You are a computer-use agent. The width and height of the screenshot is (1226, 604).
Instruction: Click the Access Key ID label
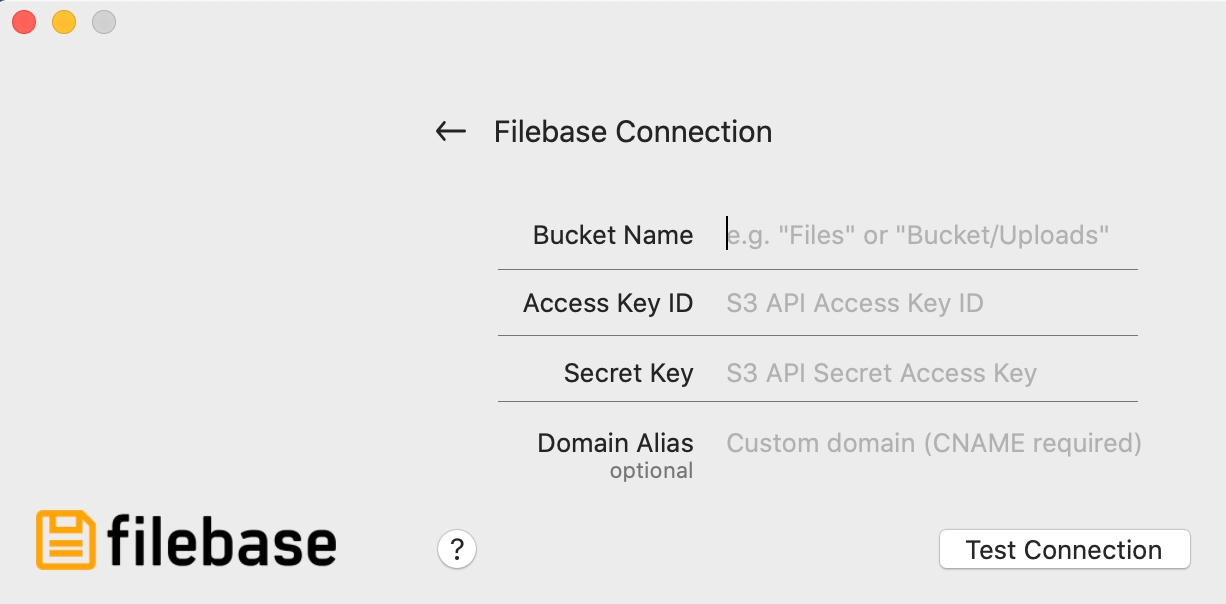pyautogui.click(x=608, y=303)
